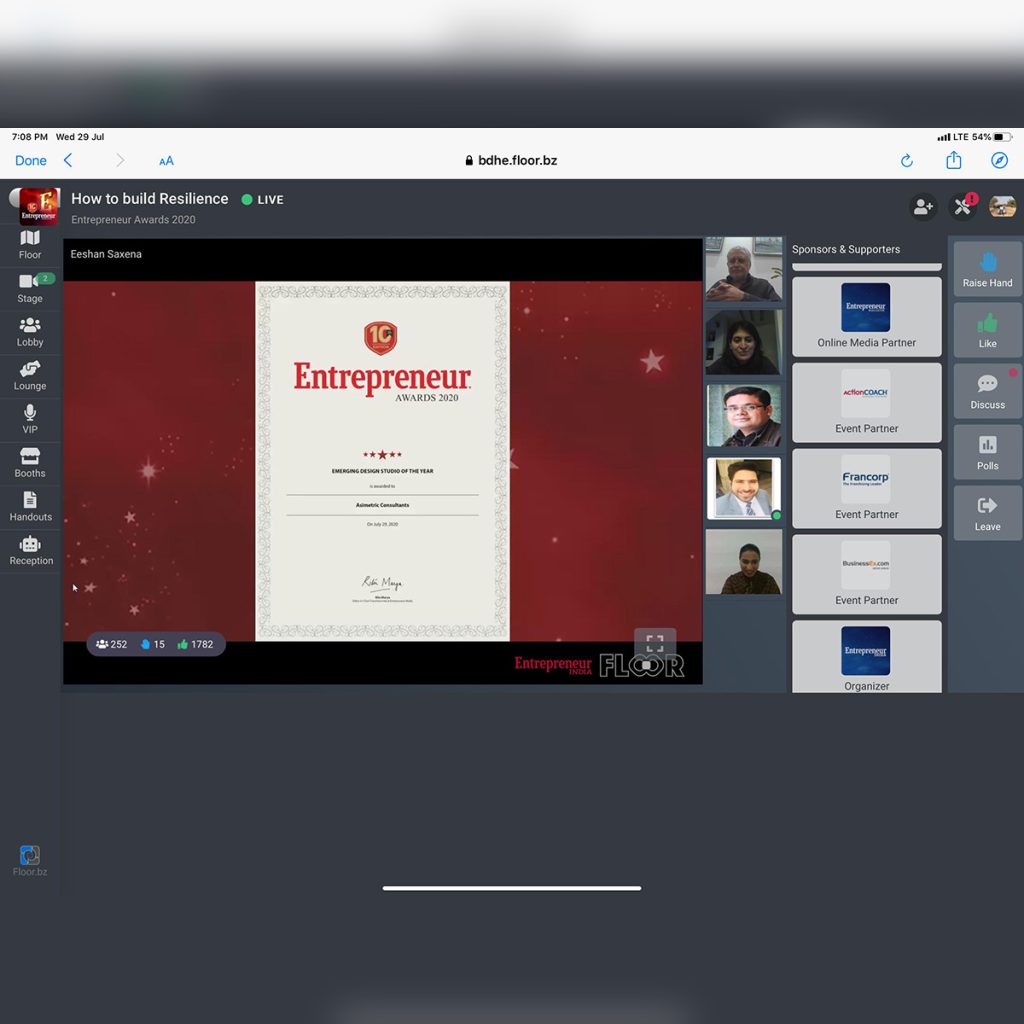This screenshot has height=1024, width=1024.
Task: Select the elderly man speaker thumbnail
Action: point(744,269)
